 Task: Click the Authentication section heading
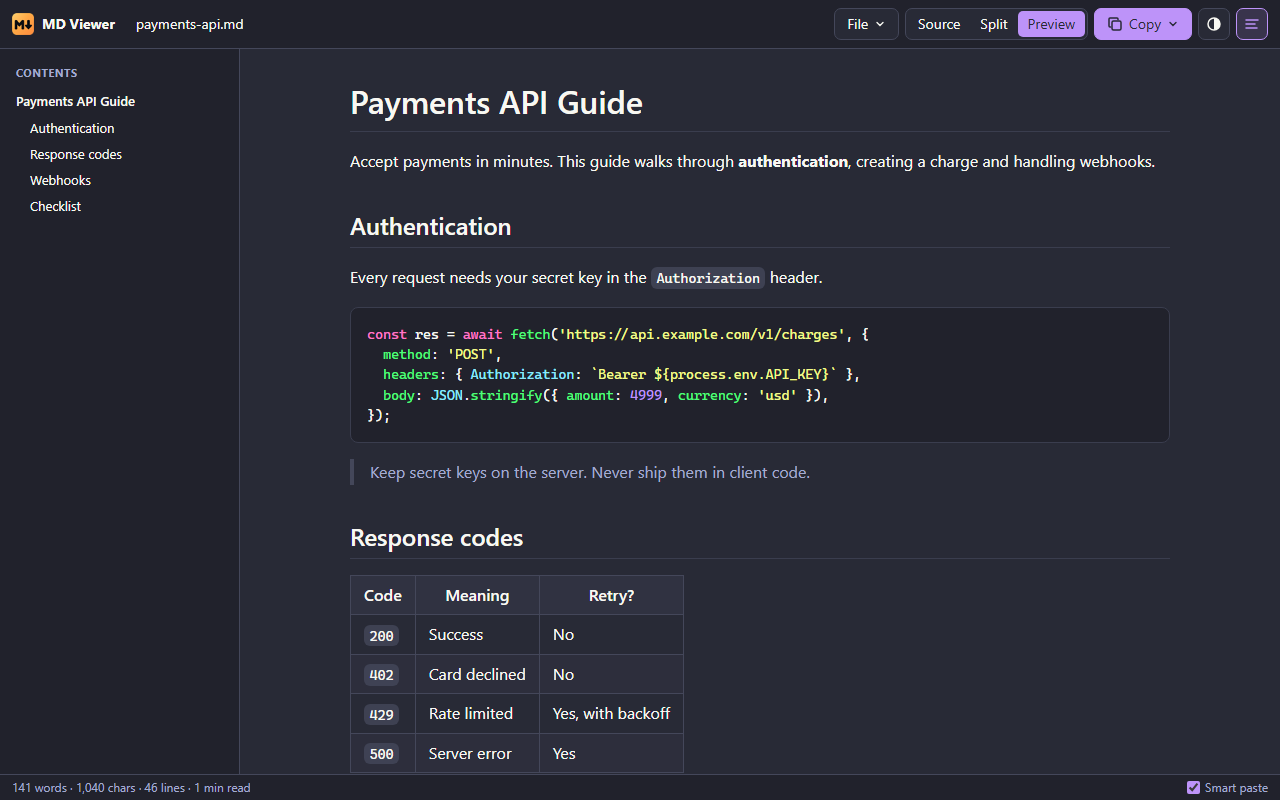coord(430,227)
